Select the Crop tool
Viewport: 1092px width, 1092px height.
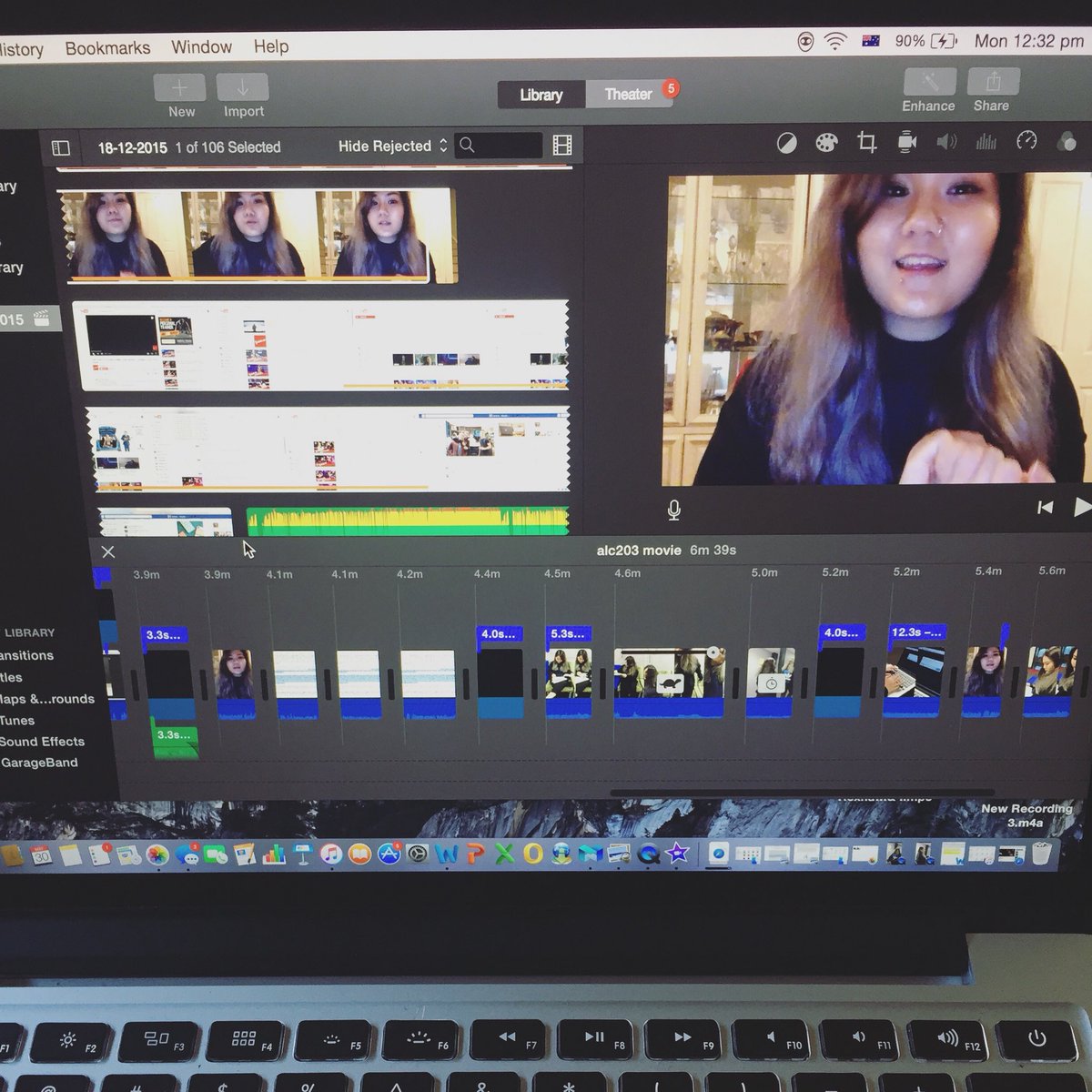click(x=866, y=142)
